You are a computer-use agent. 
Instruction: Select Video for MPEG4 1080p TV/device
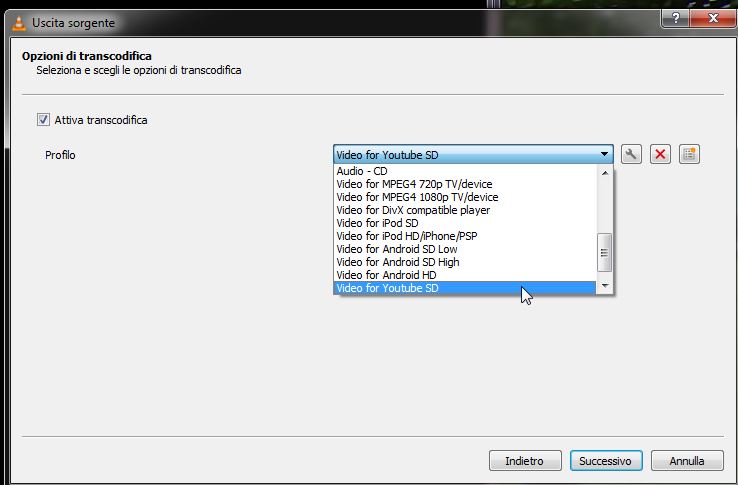coord(465,197)
